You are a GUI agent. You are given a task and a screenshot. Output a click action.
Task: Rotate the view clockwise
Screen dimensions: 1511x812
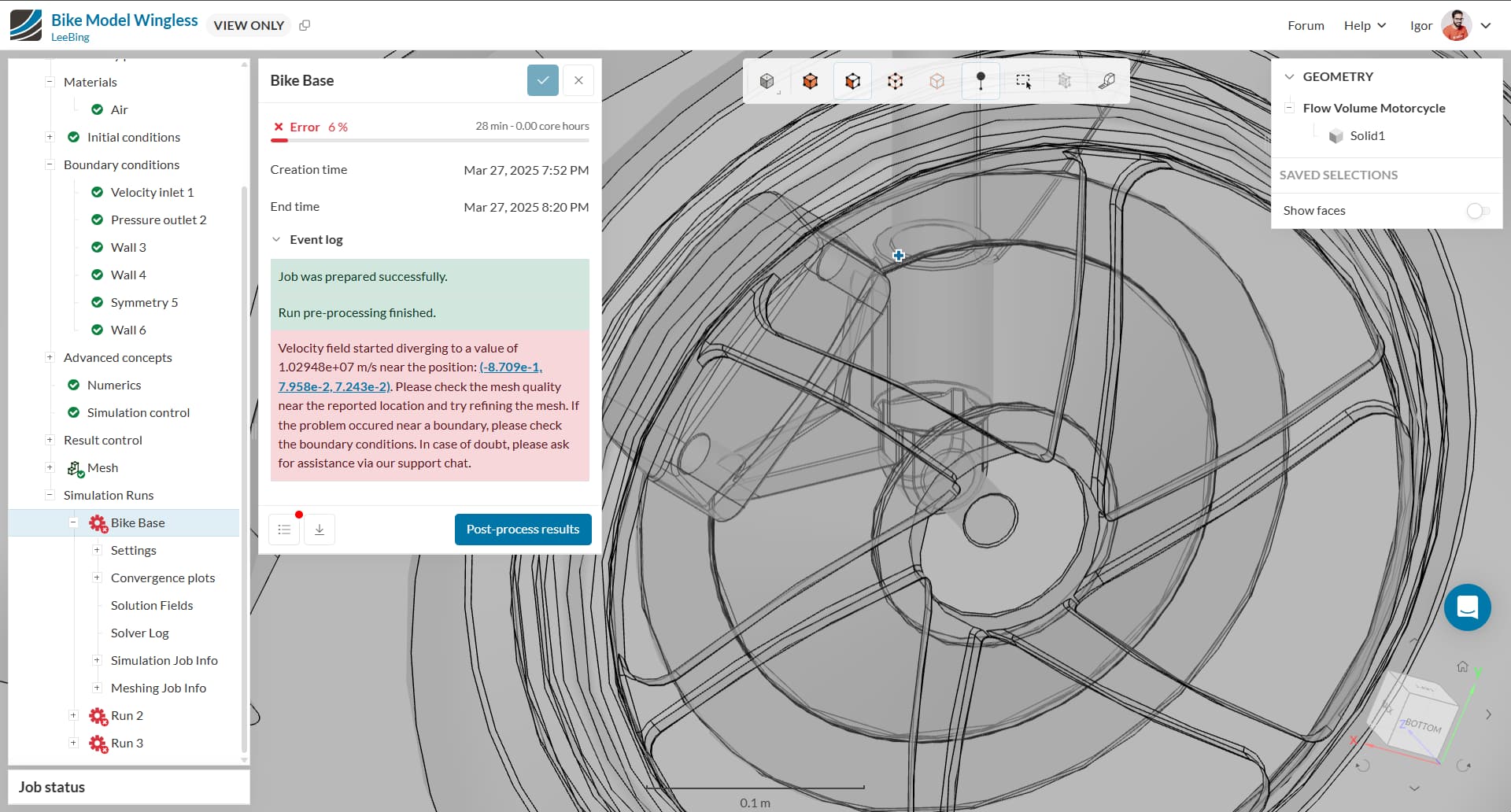click(1464, 766)
